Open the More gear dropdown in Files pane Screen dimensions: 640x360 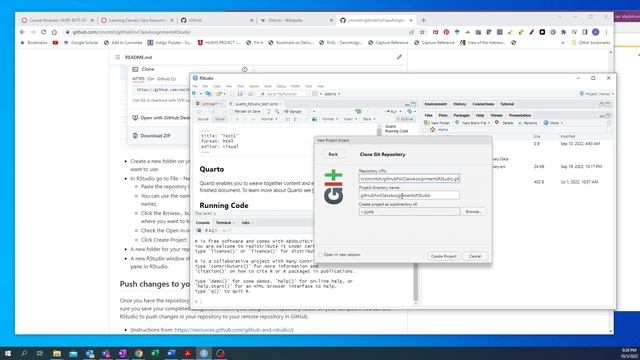(x=553, y=123)
